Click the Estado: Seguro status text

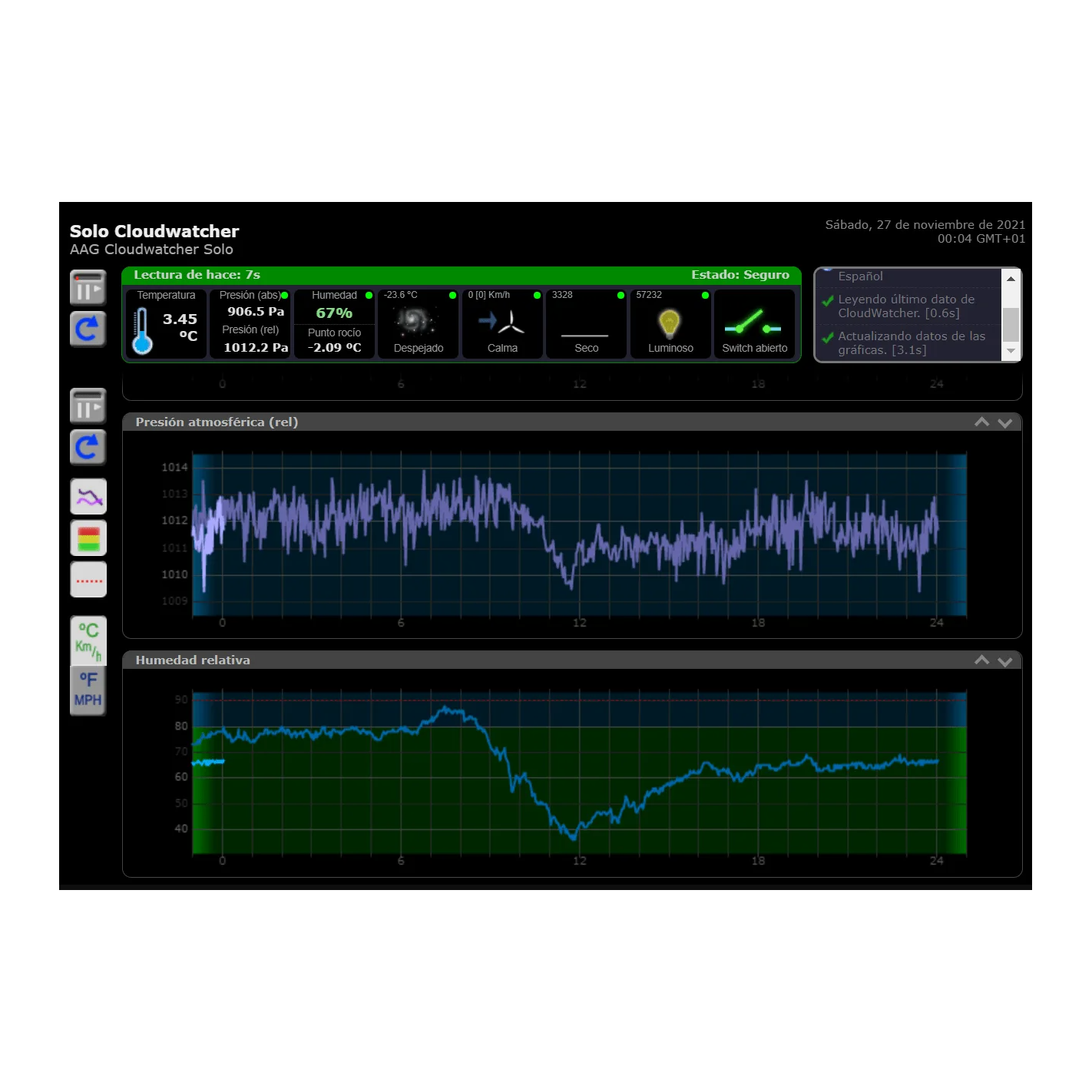pos(740,275)
